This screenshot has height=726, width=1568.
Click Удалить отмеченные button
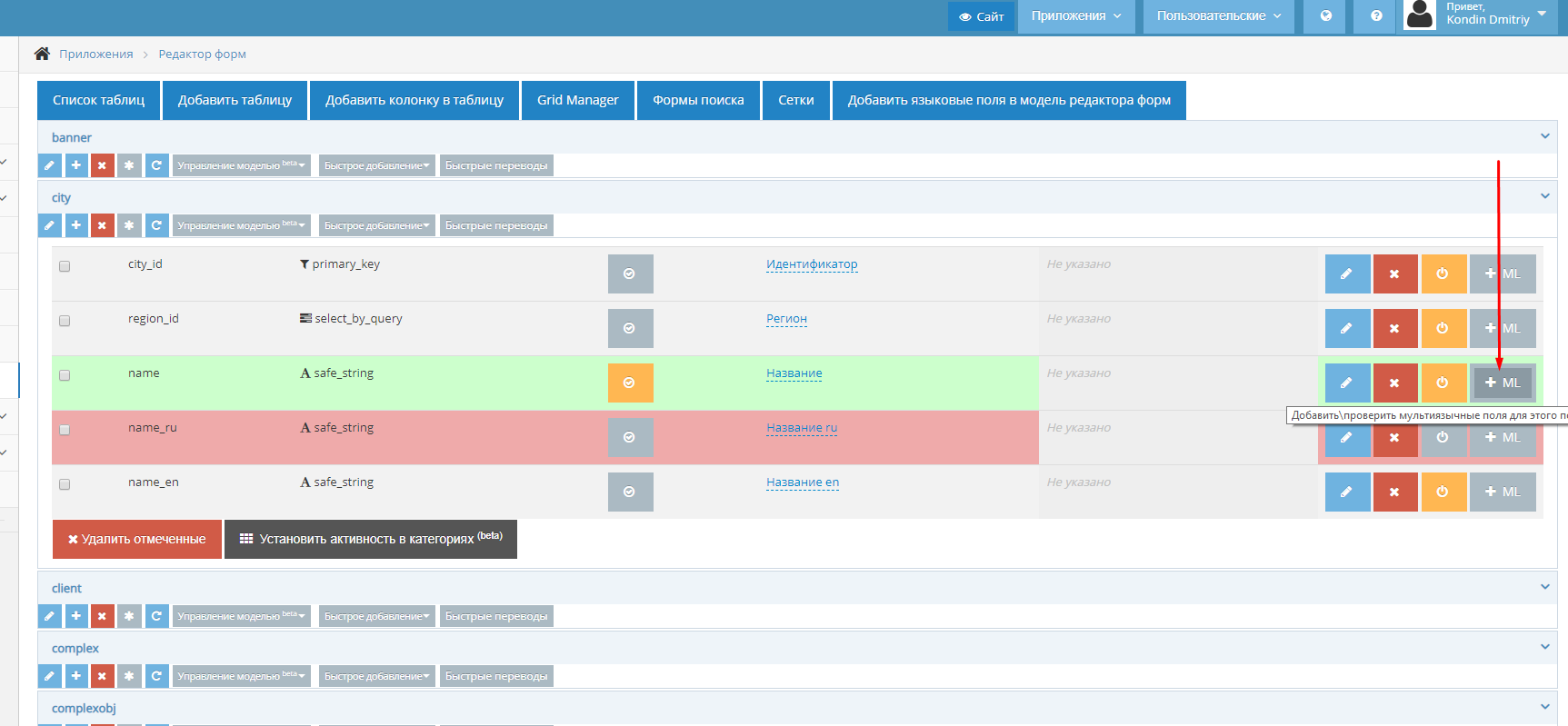(x=137, y=539)
